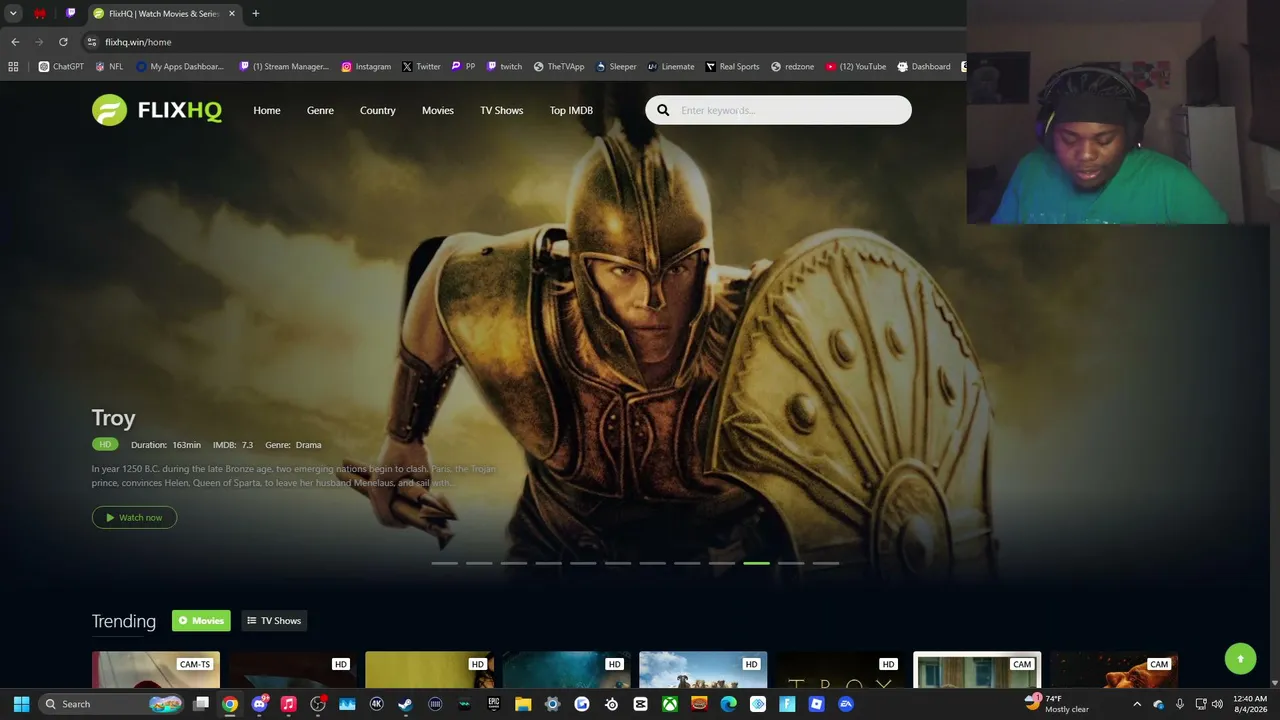Image resolution: width=1280 pixels, height=720 pixels.
Task: Select the active green slider indicator
Action: (756, 563)
